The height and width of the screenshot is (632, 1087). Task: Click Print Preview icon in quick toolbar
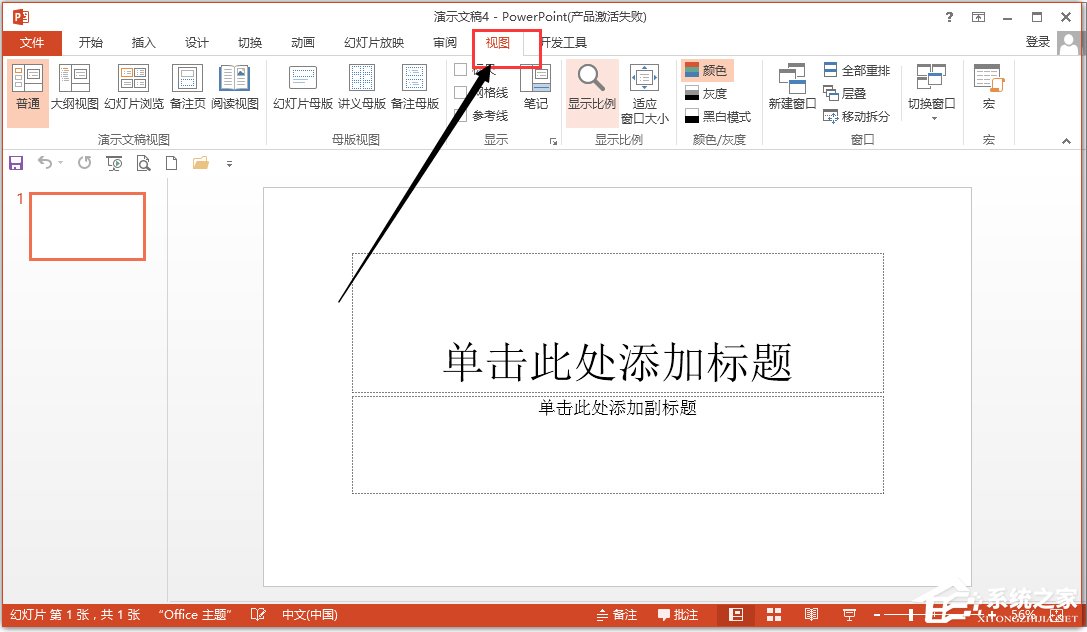pos(143,164)
